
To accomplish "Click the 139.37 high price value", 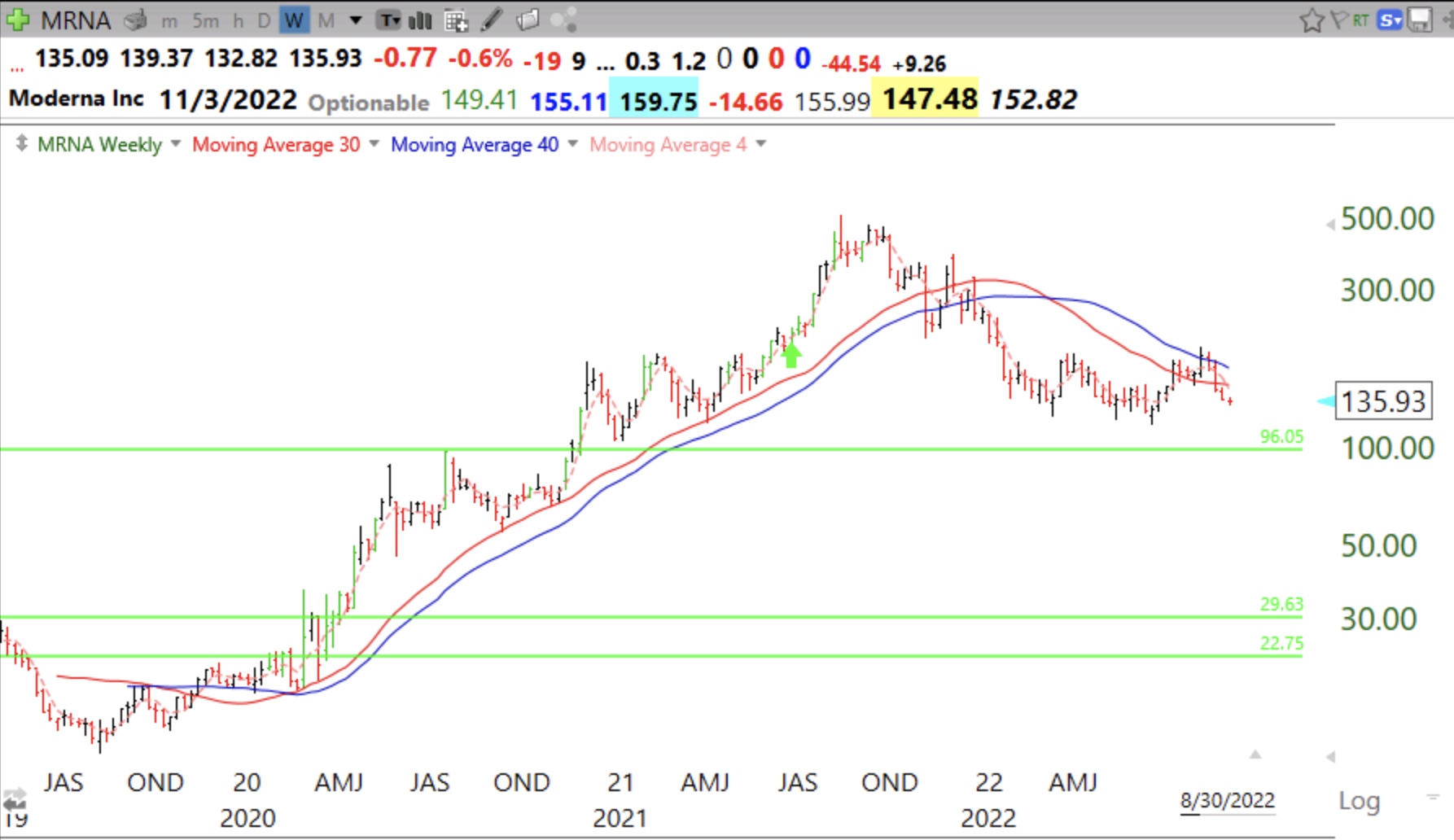I will click(x=156, y=59).
